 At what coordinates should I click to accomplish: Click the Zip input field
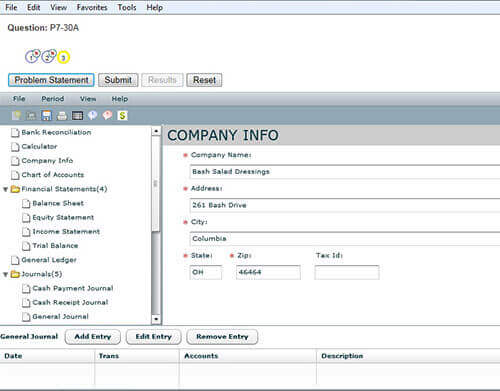click(x=268, y=272)
